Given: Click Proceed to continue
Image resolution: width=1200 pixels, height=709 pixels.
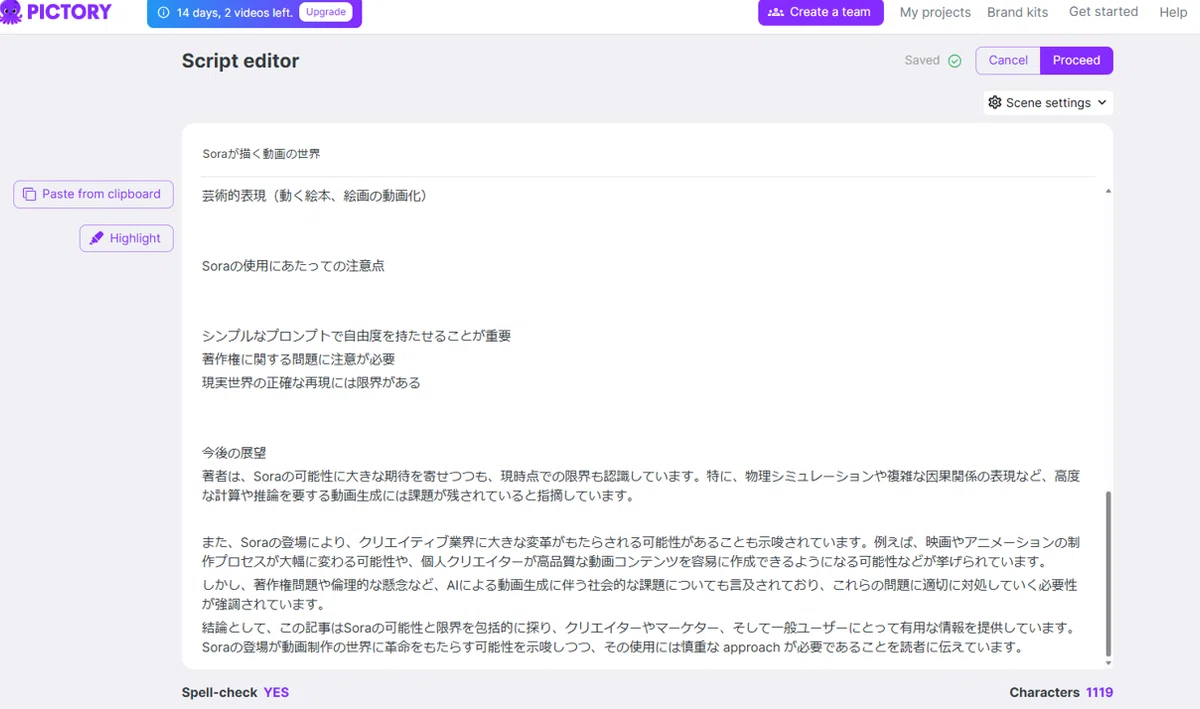Looking at the screenshot, I should 1076,60.
